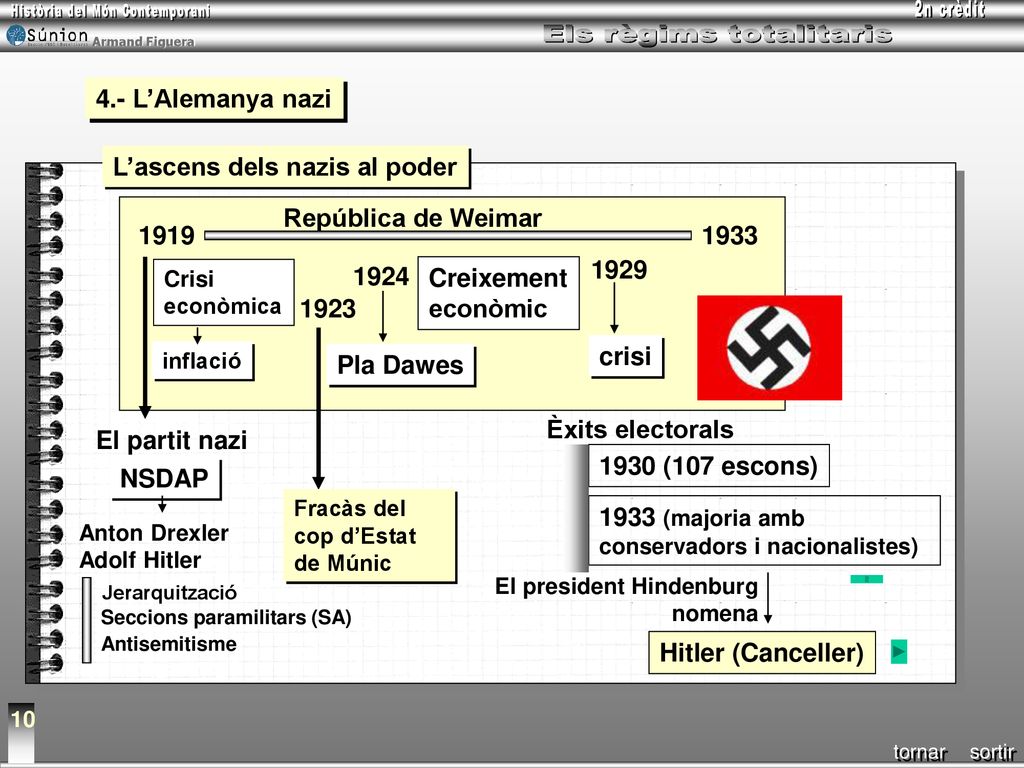This screenshot has height=768, width=1024.
Task: Click the header 'Història del Món Contemporani'
Action: pyautogui.click(x=110, y=10)
